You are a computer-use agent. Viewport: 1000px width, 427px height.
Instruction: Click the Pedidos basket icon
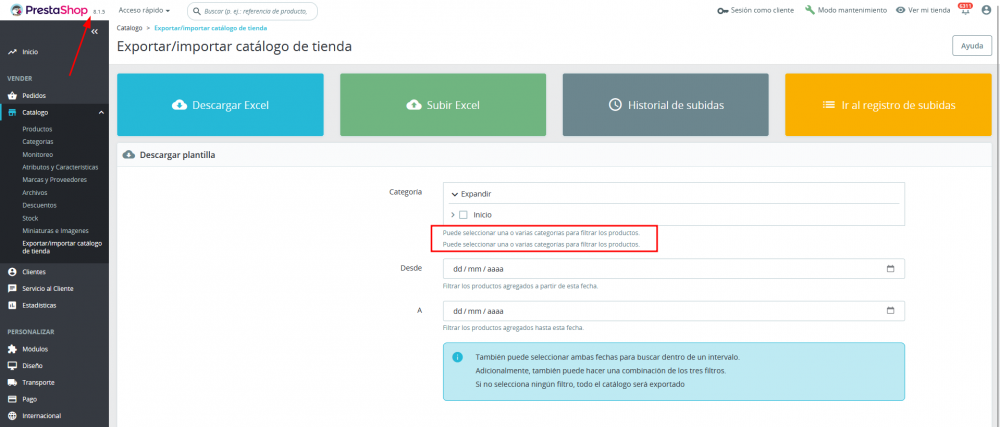(x=11, y=96)
